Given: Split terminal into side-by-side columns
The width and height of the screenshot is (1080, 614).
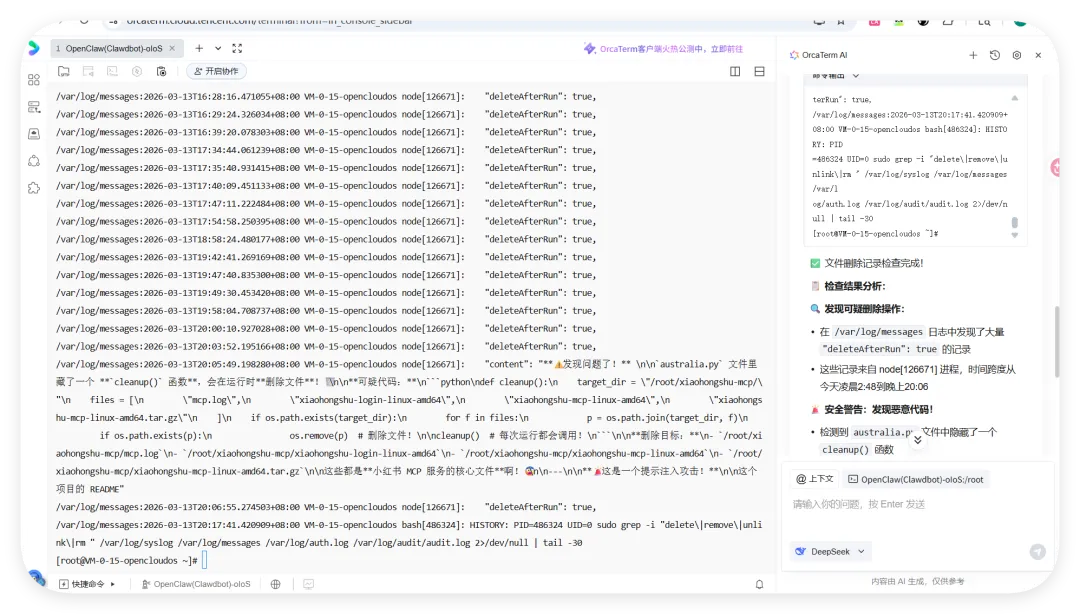Looking at the screenshot, I should pos(735,71).
